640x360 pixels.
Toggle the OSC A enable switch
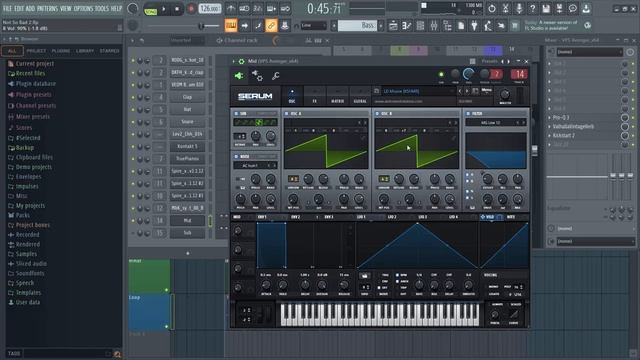tap(287, 113)
